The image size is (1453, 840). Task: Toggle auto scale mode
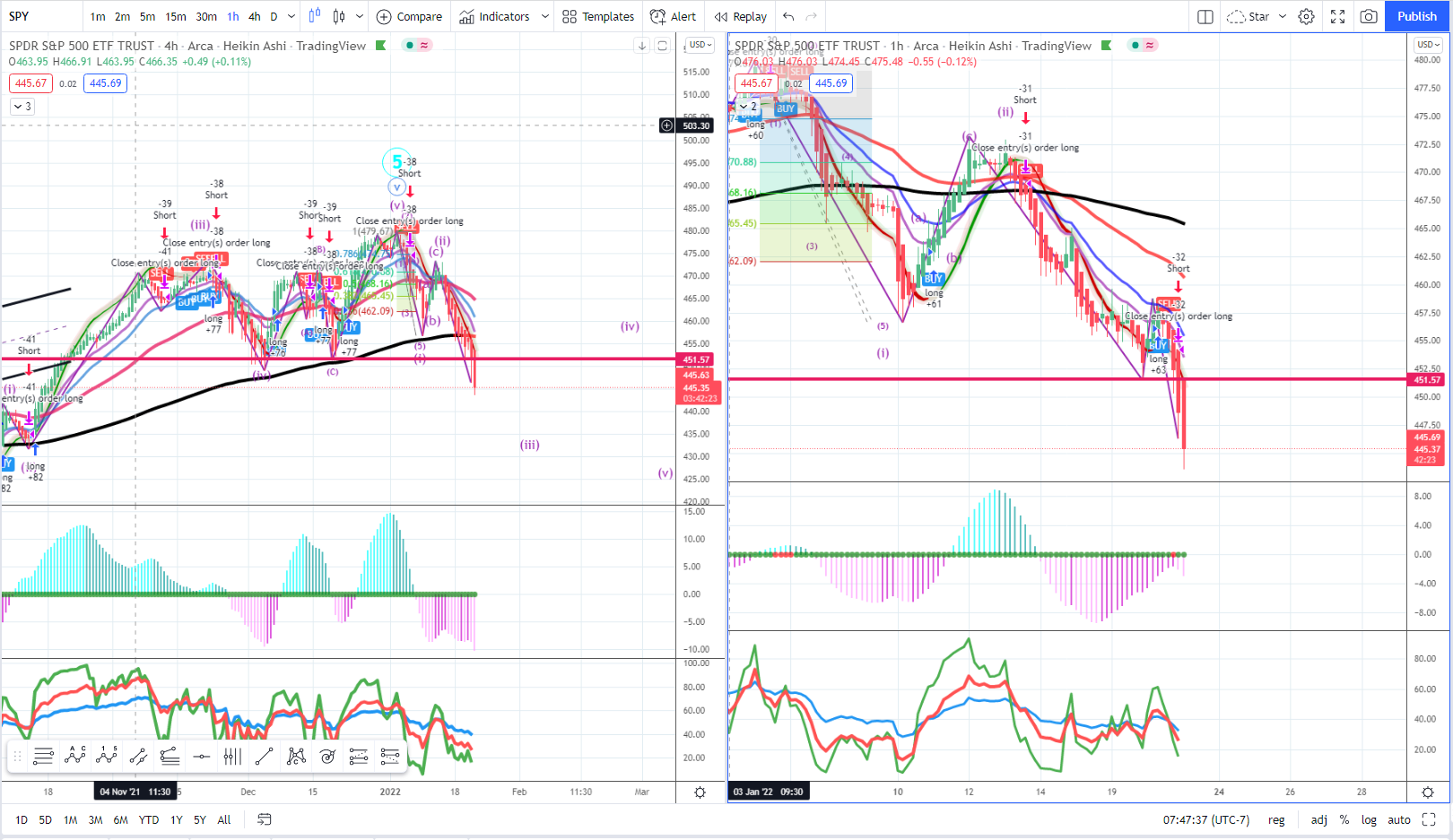tap(1399, 819)
